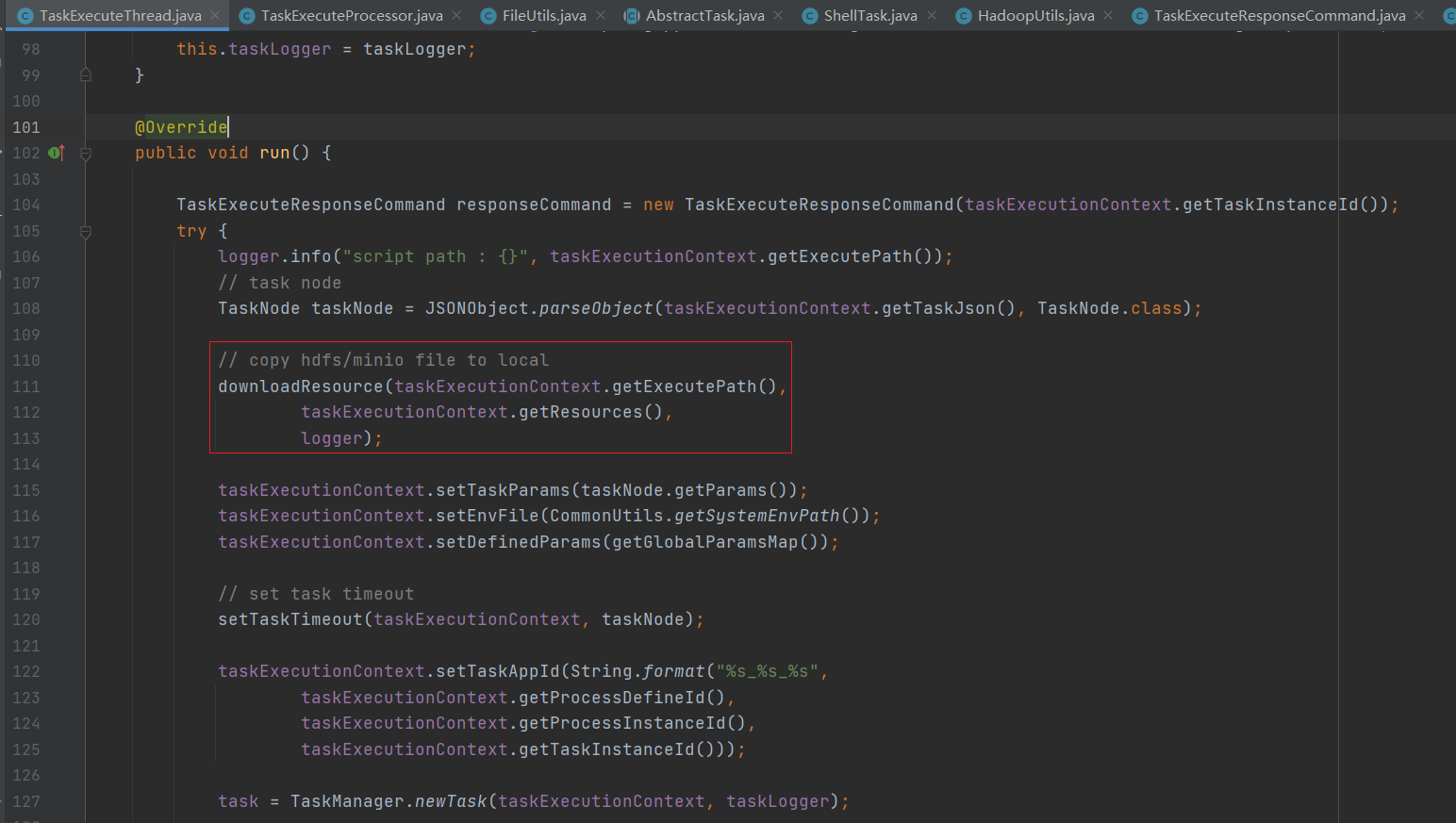Image resolution: width=1456 pixels, height=823 pixels.
Task: Click this.taskLogger on line 98
Action: [254, 49]
